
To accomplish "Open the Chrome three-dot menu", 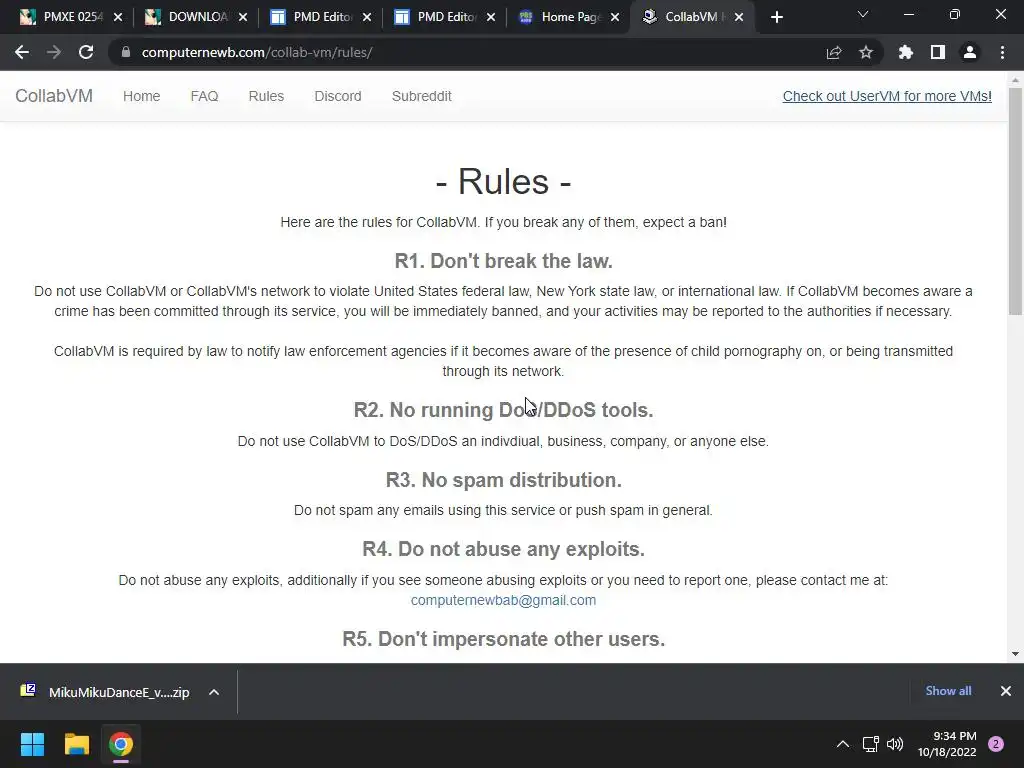I will click(x=1002, y=52).
